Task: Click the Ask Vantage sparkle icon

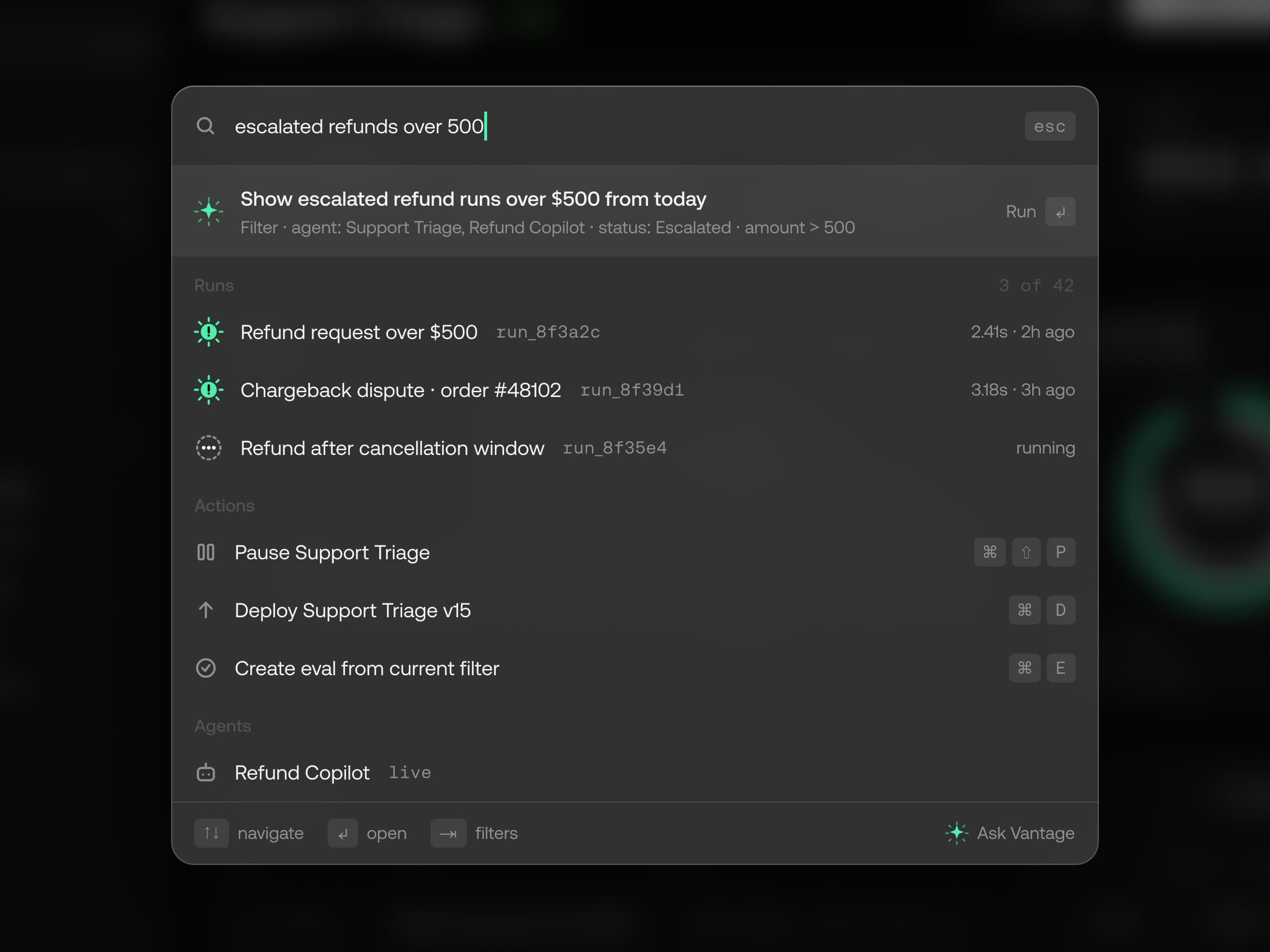Action: pyautogui.click(x=956, y=833)
